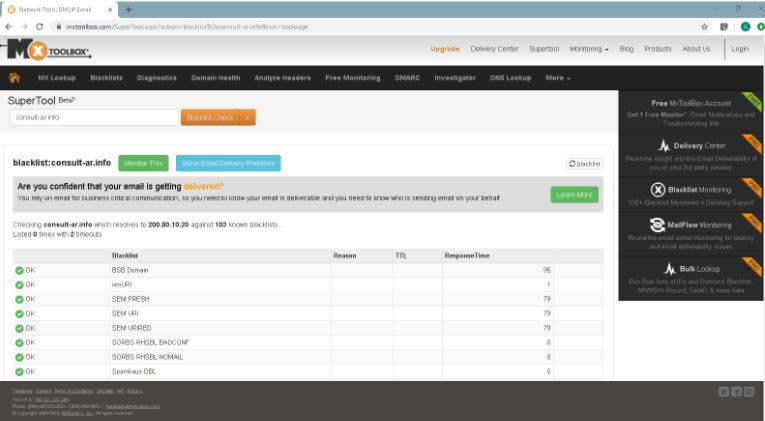Go to the orange home icon
Image resolution: width=765 pixels, height=421 pixels.
coord(15,78)
